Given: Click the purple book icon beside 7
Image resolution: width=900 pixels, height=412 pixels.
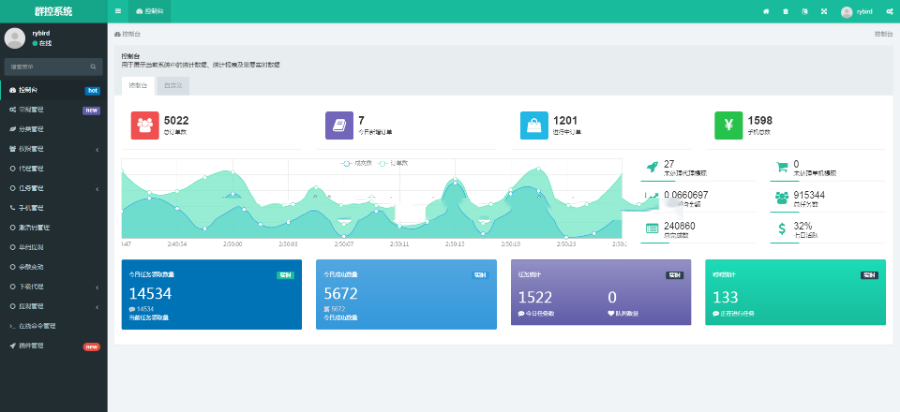Looking at the screenshot, I should [x=339, y=125].
